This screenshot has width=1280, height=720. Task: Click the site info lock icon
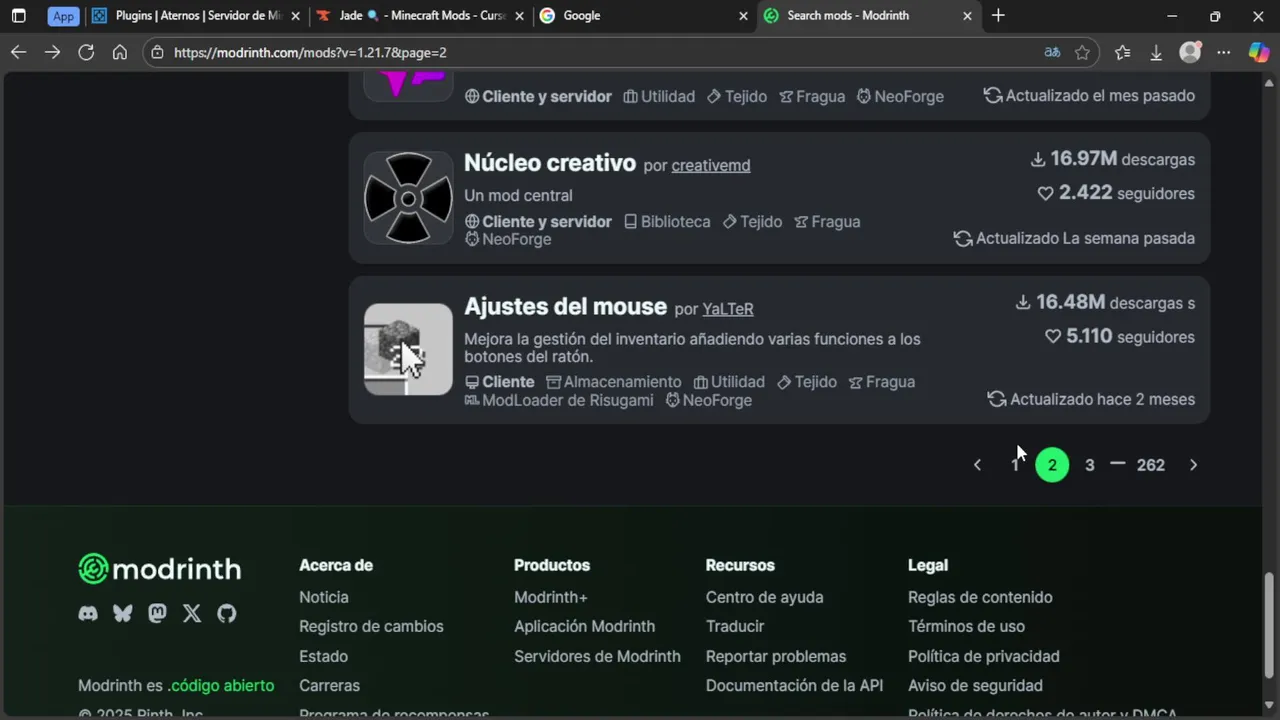[x=158, y=53]
